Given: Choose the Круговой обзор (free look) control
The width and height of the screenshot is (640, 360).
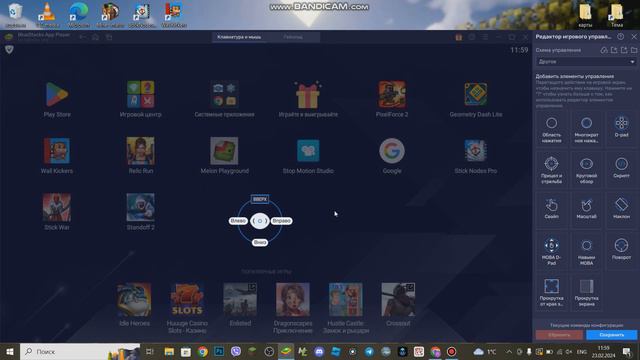Looking at the screenshot, I should pyautogui.click(x=587, y=170).
